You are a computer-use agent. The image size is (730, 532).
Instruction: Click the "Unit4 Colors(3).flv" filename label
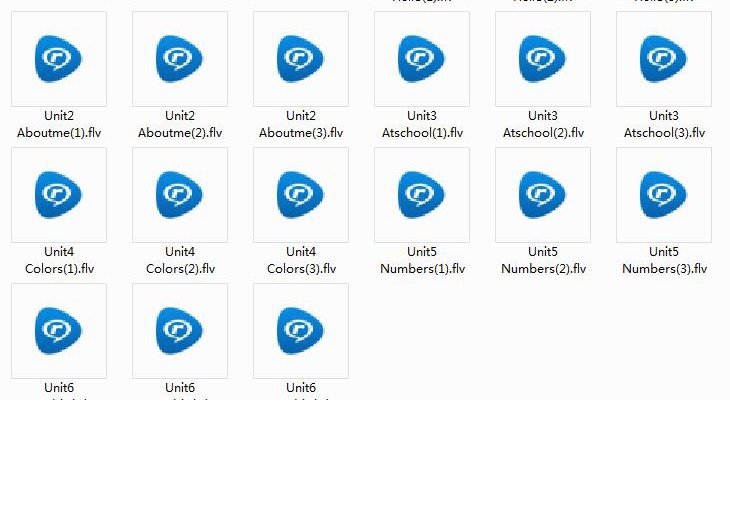click(301, 260)
